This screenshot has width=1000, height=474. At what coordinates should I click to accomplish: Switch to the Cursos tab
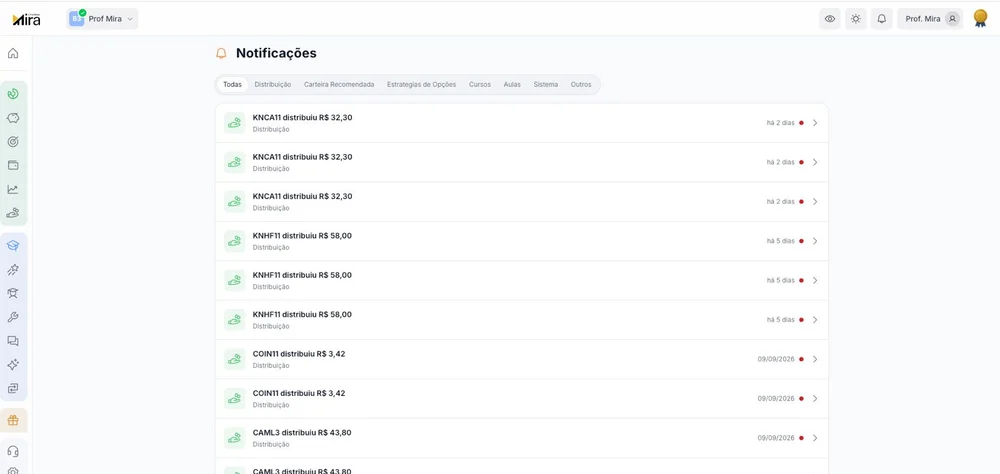click(x=480, y=84)
